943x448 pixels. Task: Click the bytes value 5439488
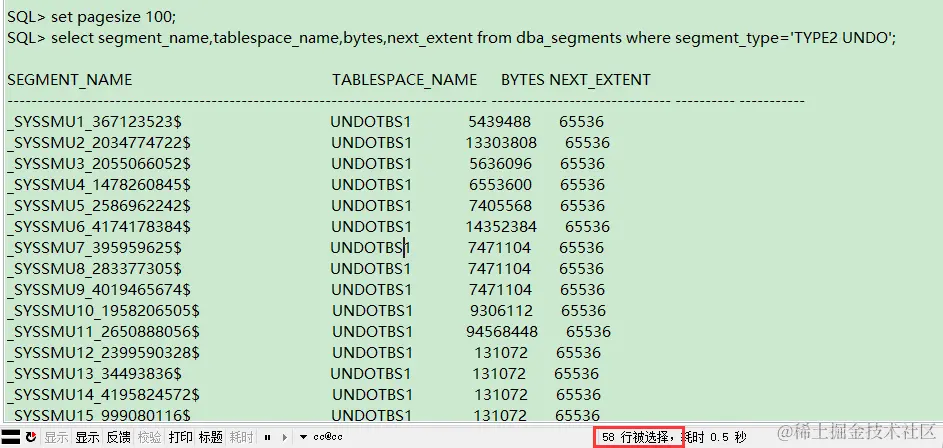(500, 122)
